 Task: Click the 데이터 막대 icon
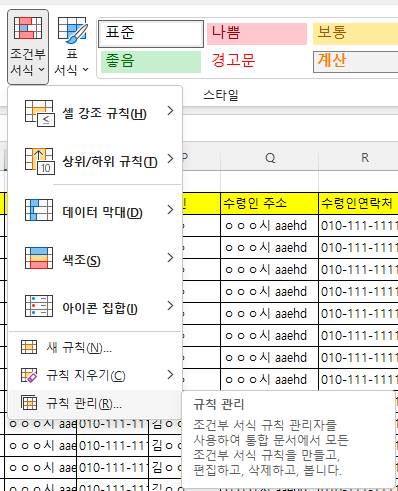point(39,210)
